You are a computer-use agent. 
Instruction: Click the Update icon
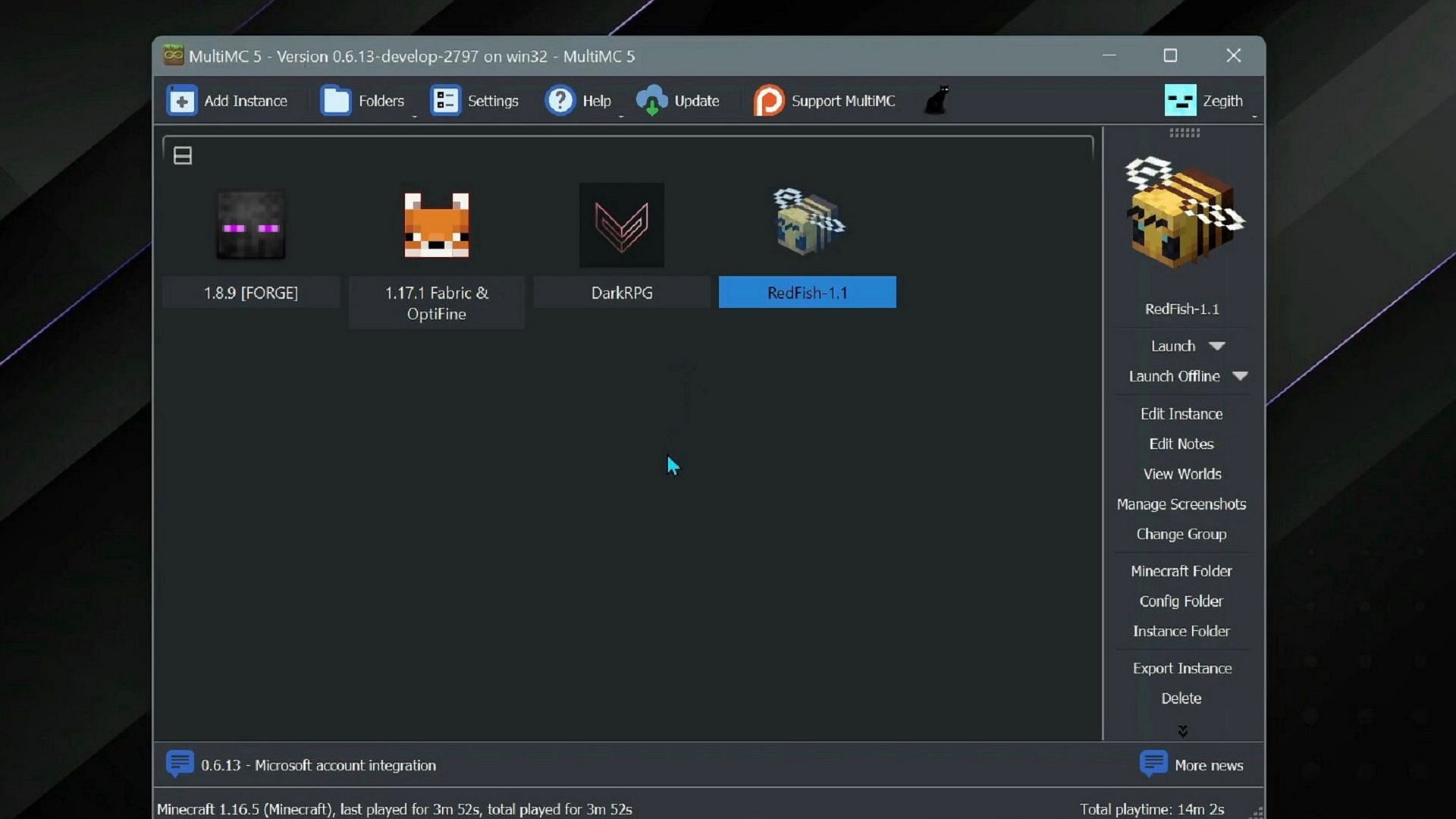coord(652,100)
